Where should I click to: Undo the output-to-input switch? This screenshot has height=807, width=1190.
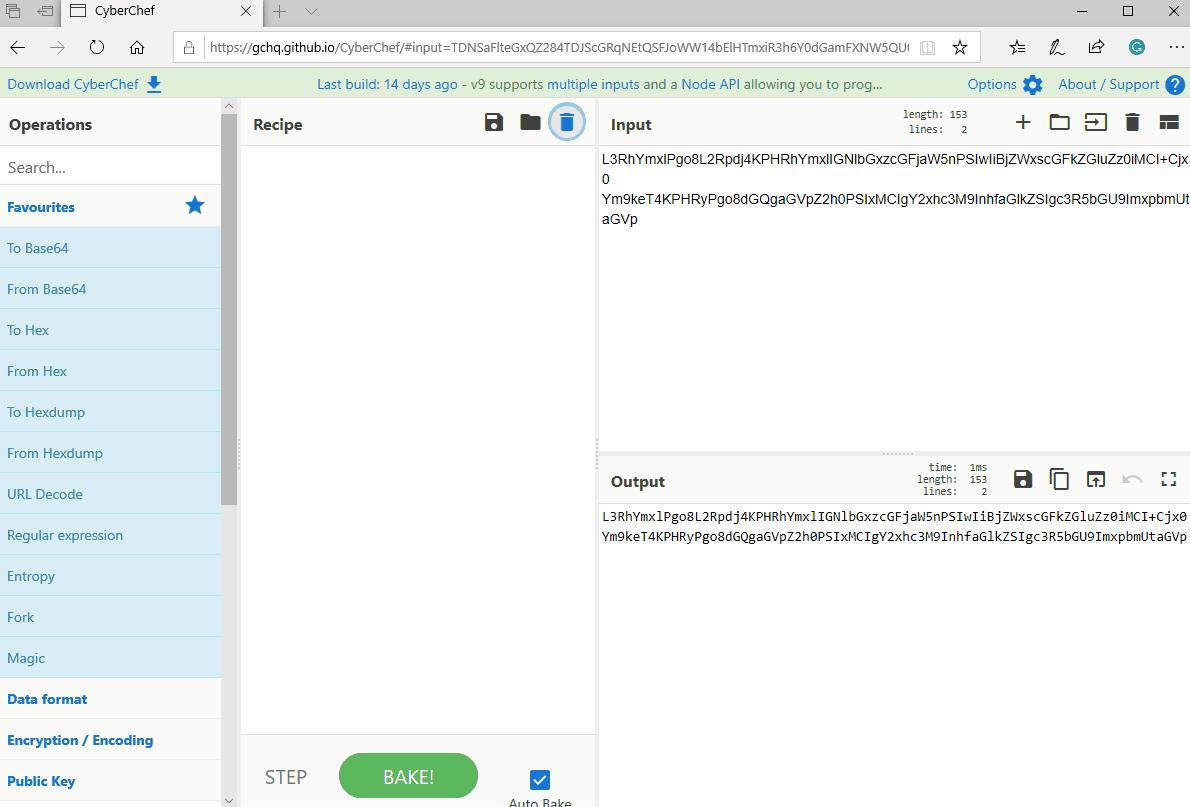(1132, 479)
